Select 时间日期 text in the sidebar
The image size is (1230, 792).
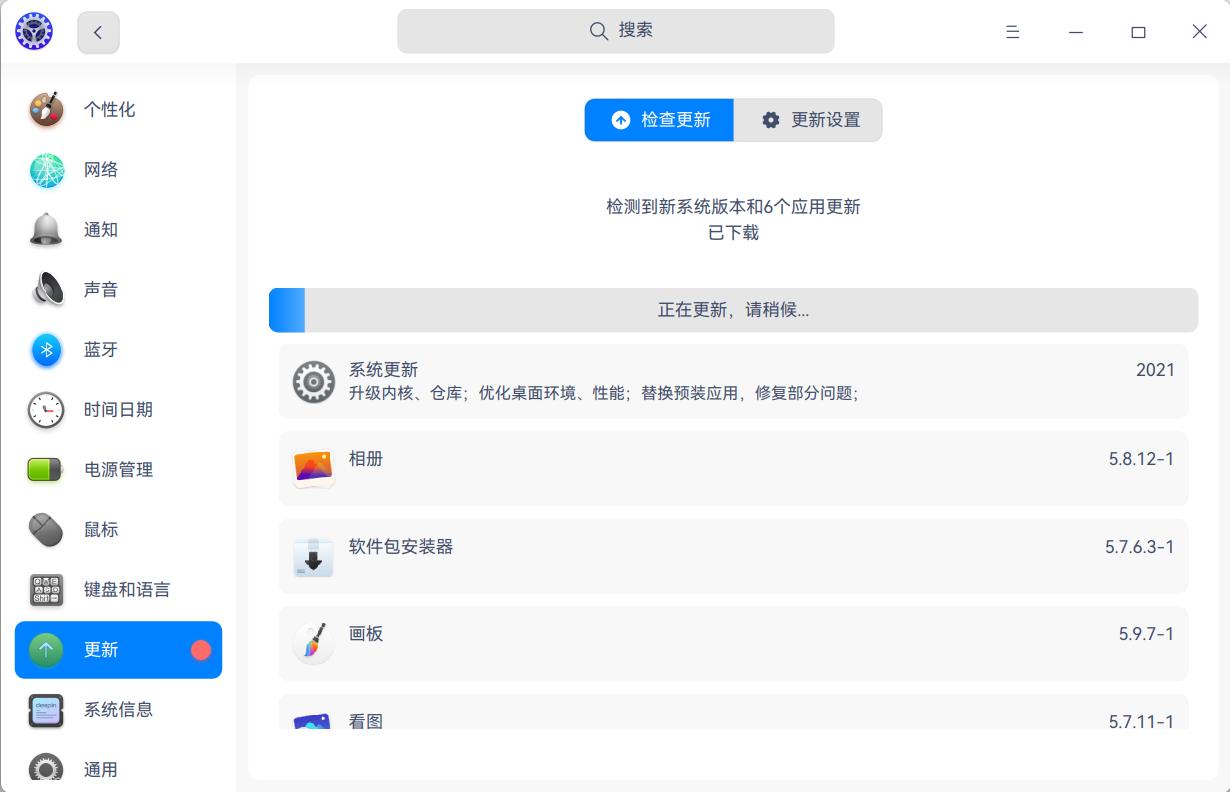coord(118,410)
